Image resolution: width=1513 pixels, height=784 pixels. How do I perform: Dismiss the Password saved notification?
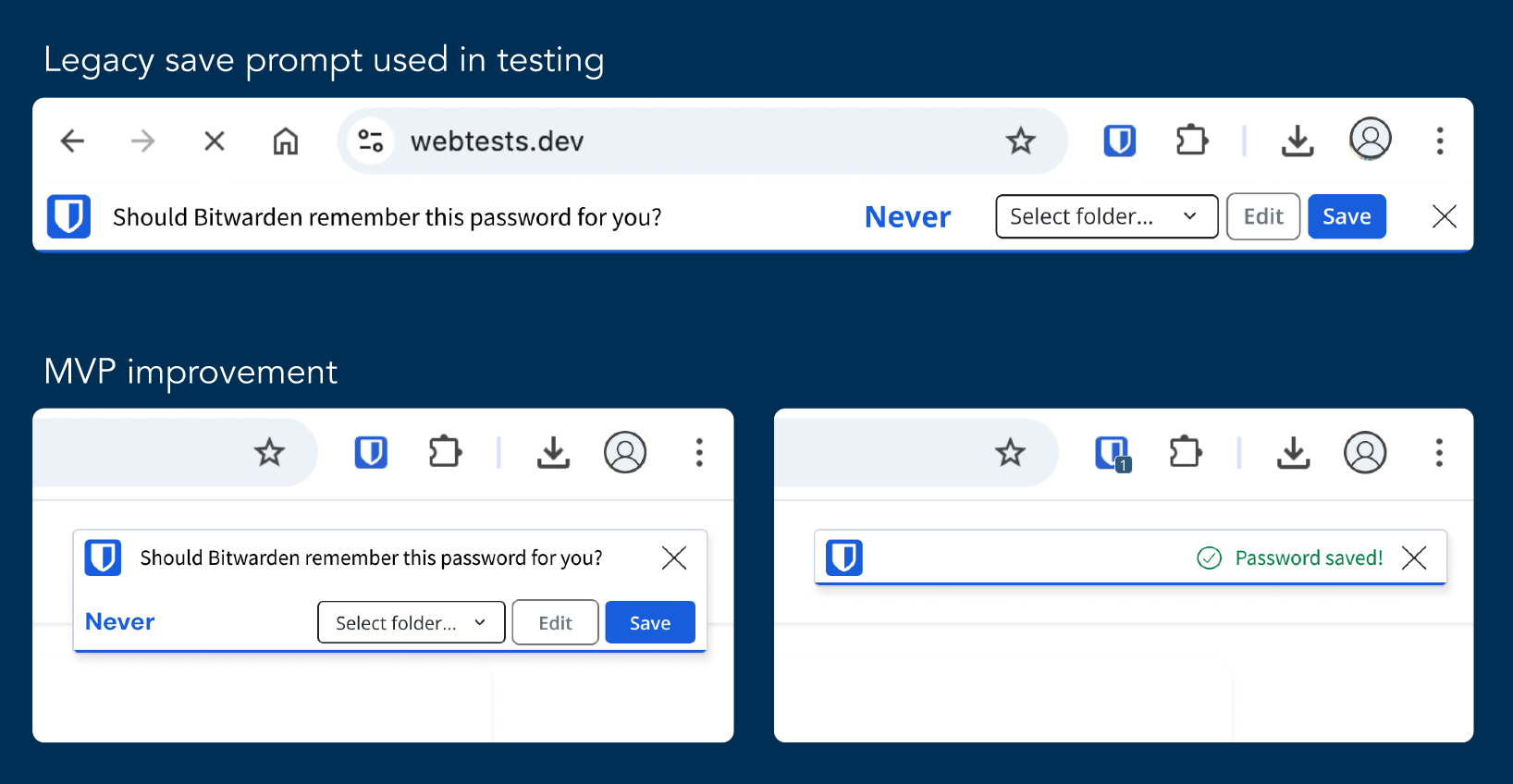[1414, 557]
